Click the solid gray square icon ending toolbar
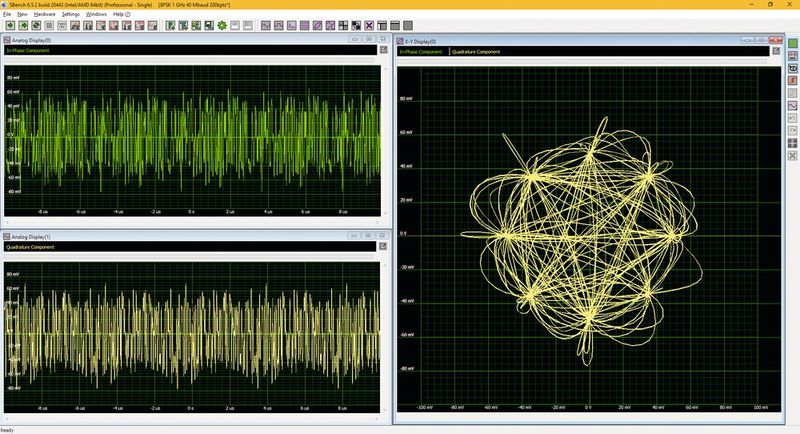This screenshot has width=800, height=434. tap(408, 25)
